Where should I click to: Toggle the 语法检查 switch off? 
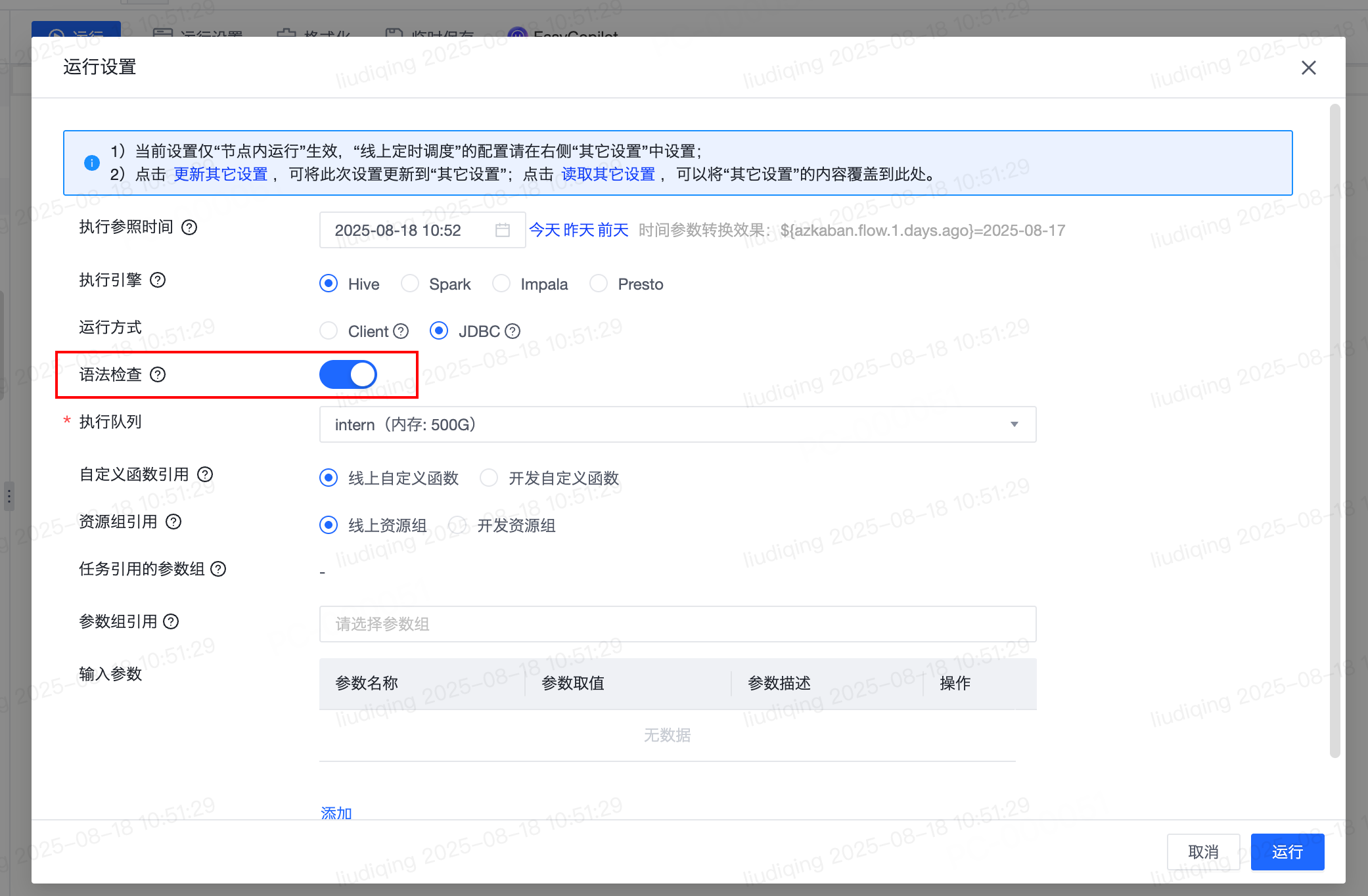point(348,374)
